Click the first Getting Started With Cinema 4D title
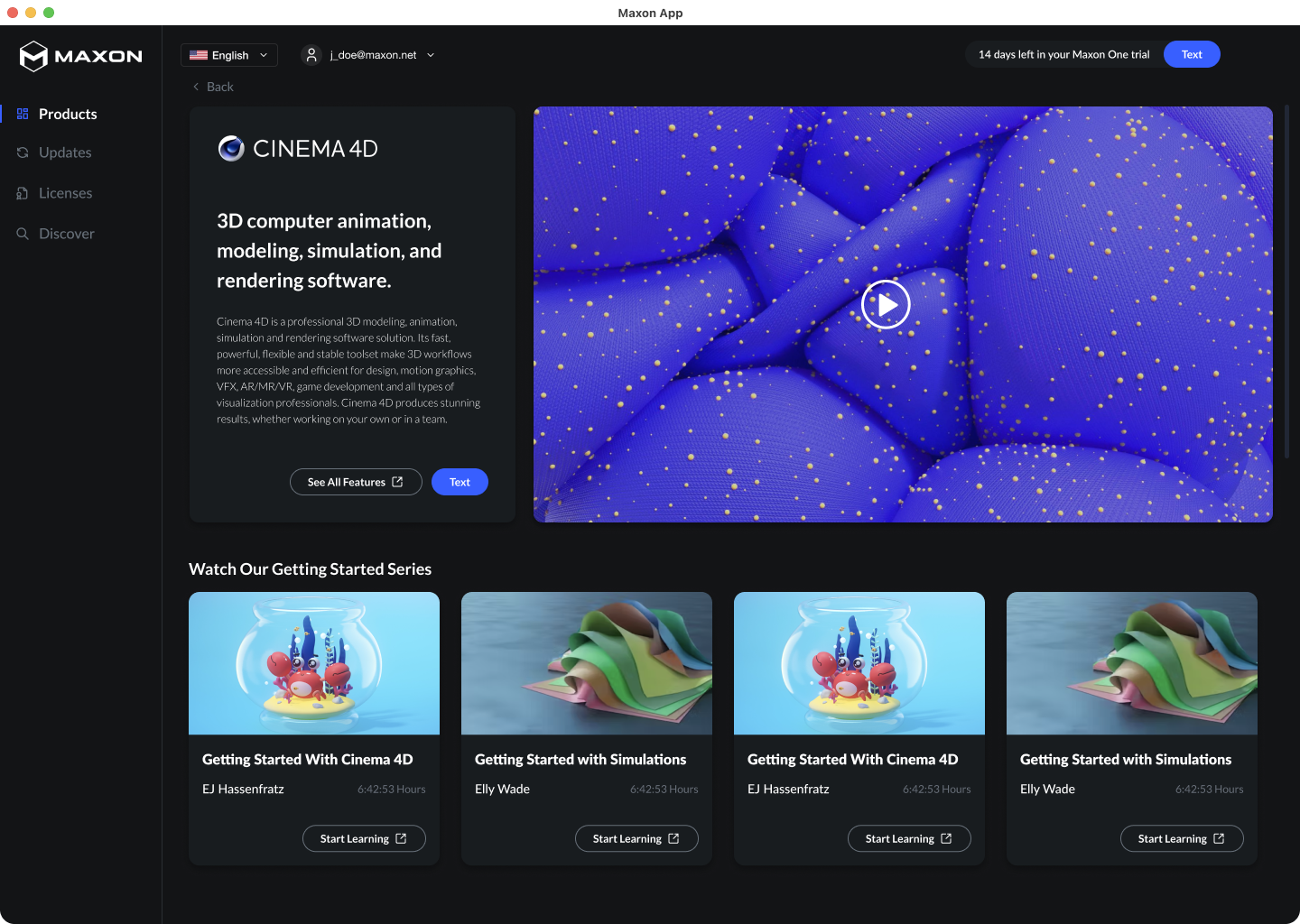 [307, 760]
